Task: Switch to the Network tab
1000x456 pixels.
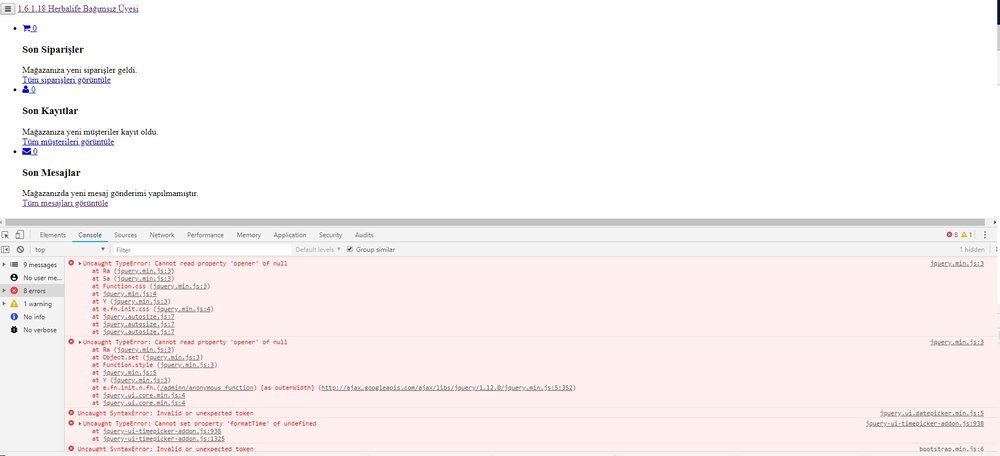Action: [x=162, y=235]
